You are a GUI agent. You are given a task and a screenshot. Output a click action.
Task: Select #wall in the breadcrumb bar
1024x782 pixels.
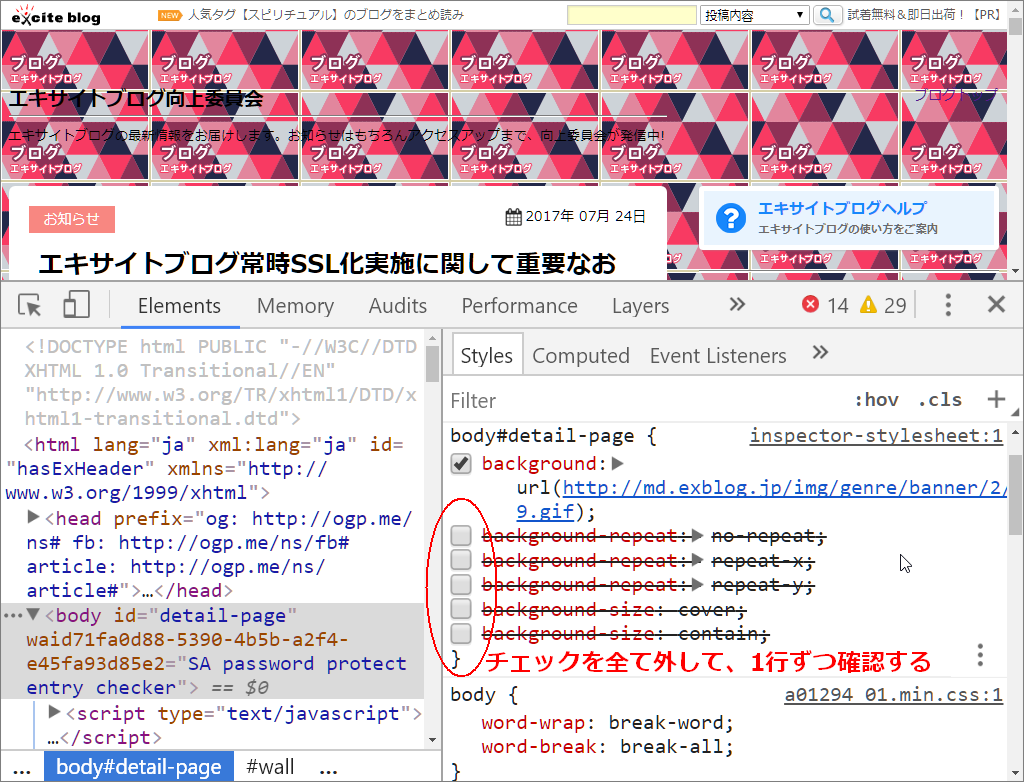(x=270, y=766)
